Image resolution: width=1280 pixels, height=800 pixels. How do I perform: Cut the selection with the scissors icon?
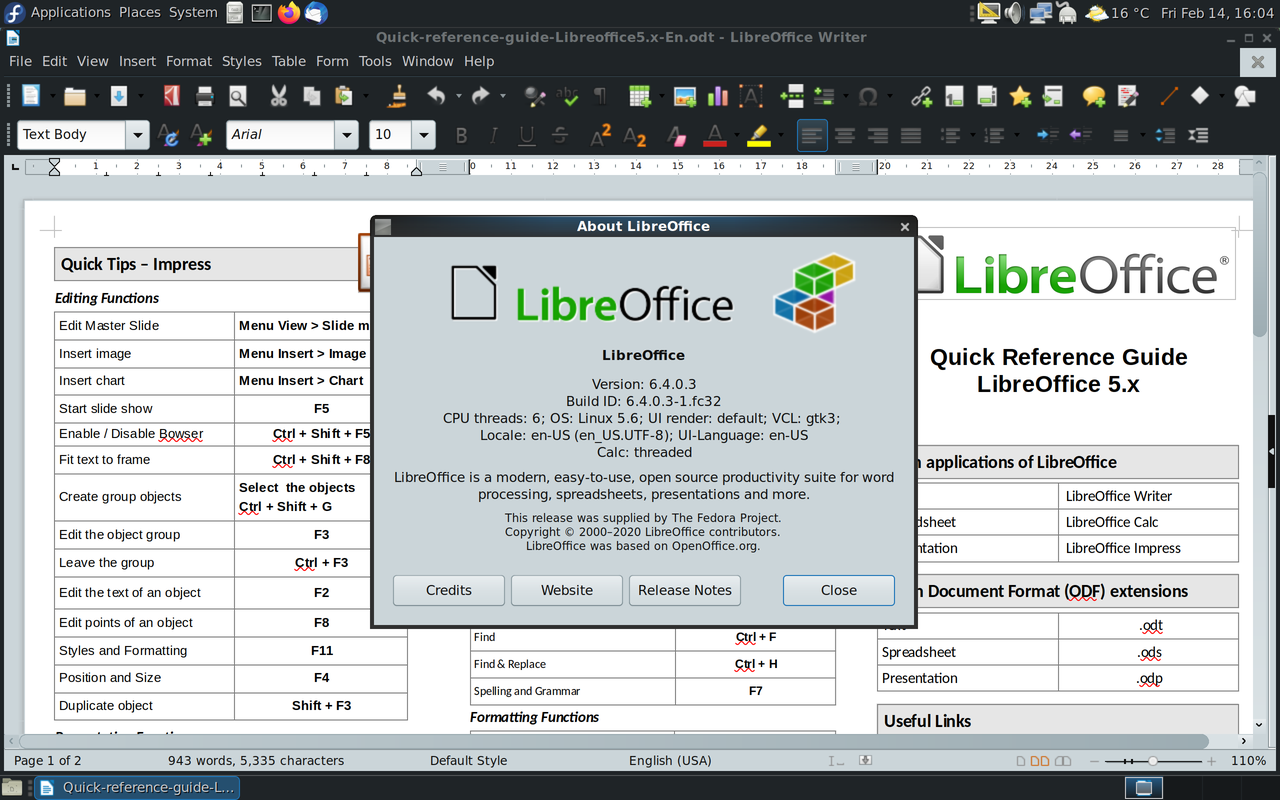(x=279, y=96)
